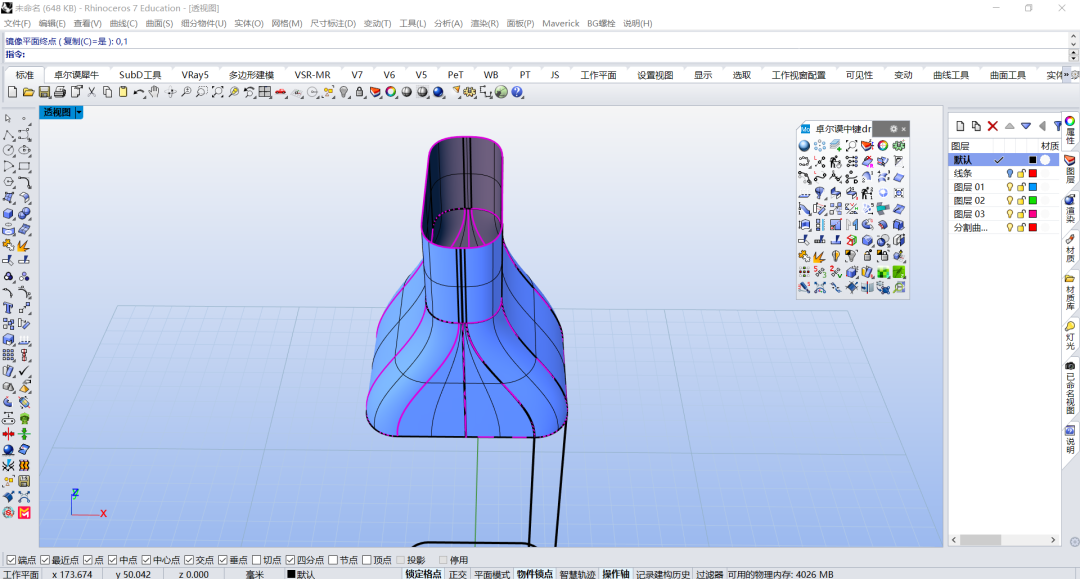Image resolution: width=1080 pixels, height=579 pixels.
Task: Create a new layer in the layers panel
Action: pos(960,126)
